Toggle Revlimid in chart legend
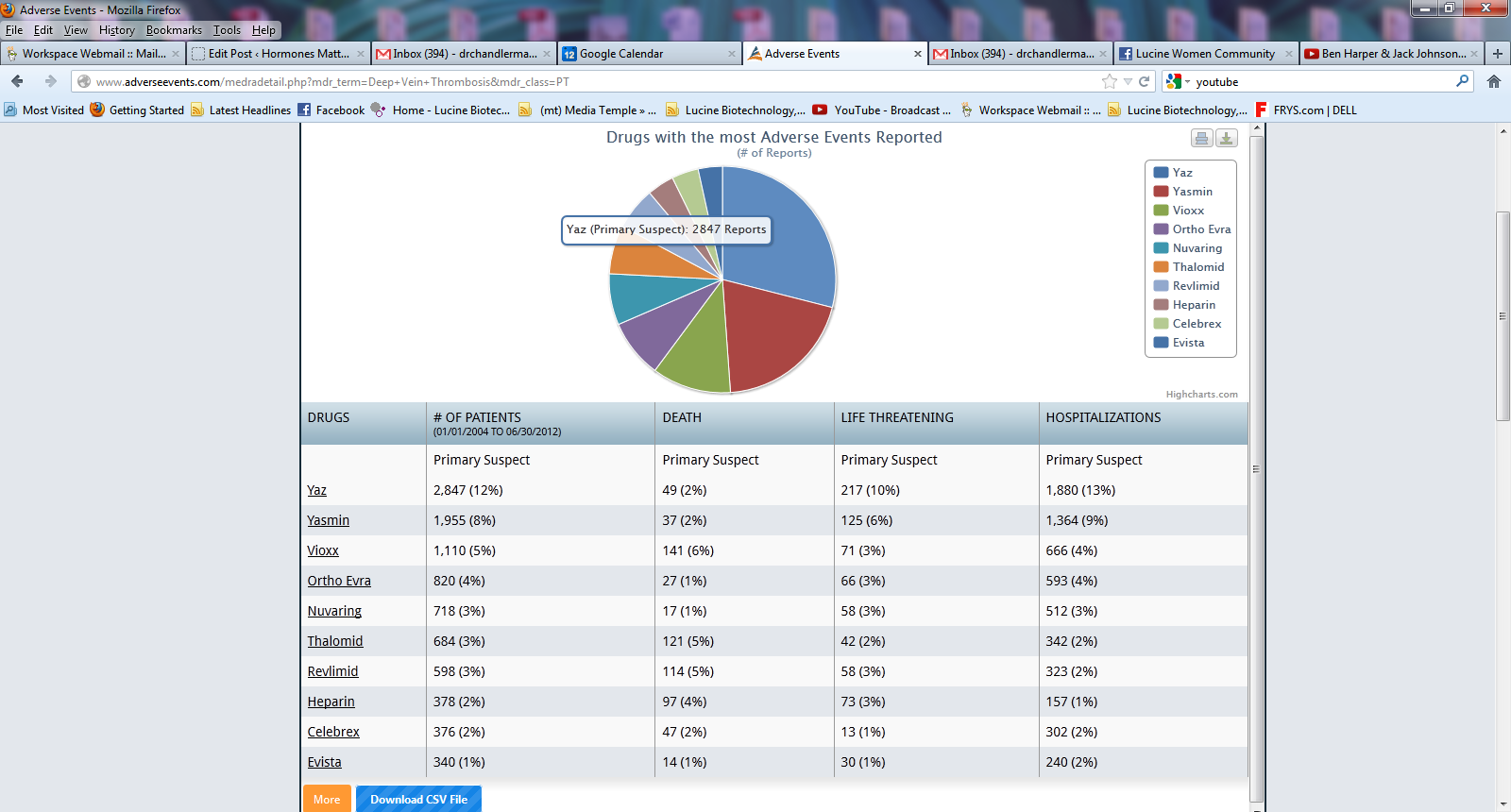This screenshot has height=812, width=1511. (1186, 286)
